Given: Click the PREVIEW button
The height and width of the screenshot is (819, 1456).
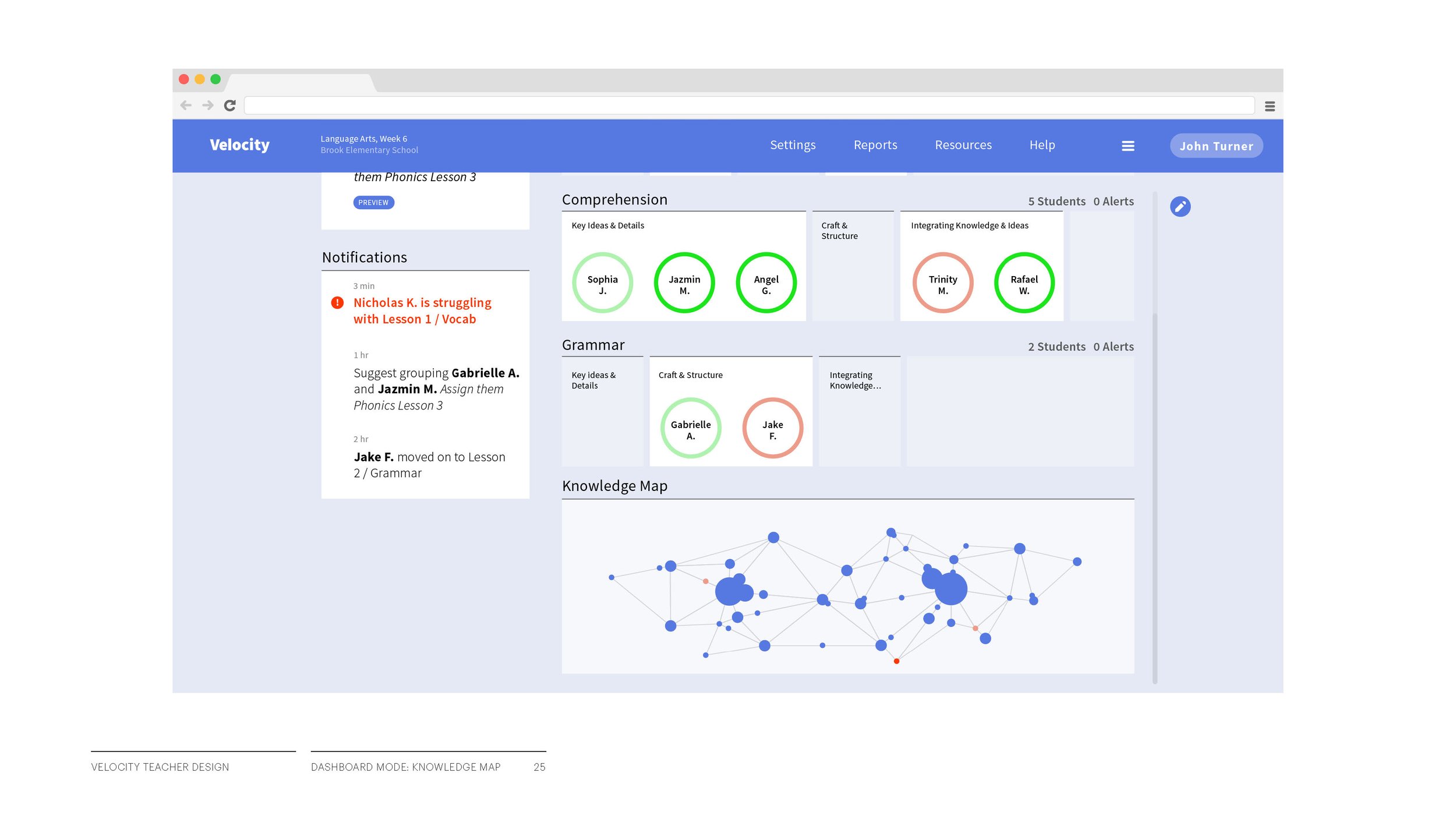Looking at the screenshot, I should pyautogui.click(x=373, y=202).
